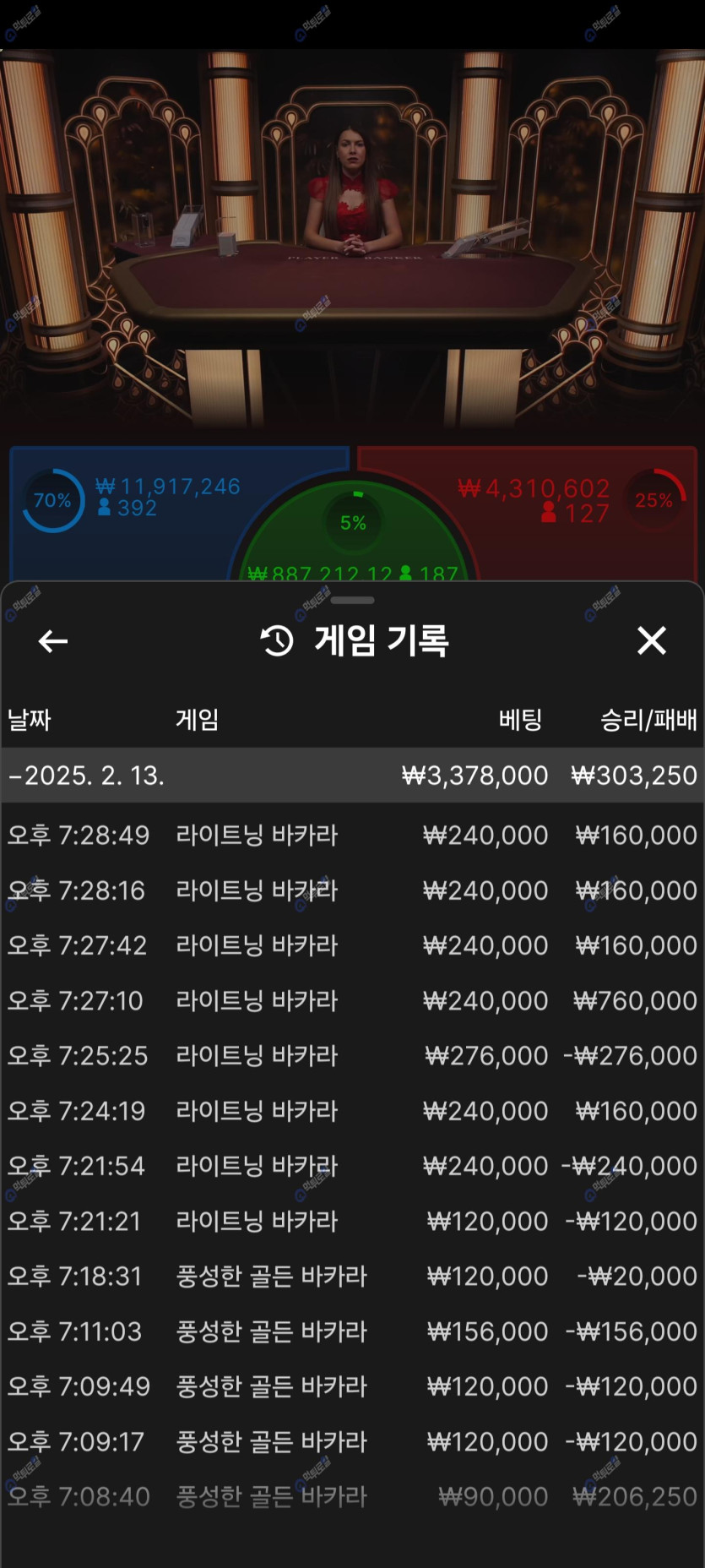Select the 오후 7:11:03 row with ₩156,000 bet

click(352, 1332)
